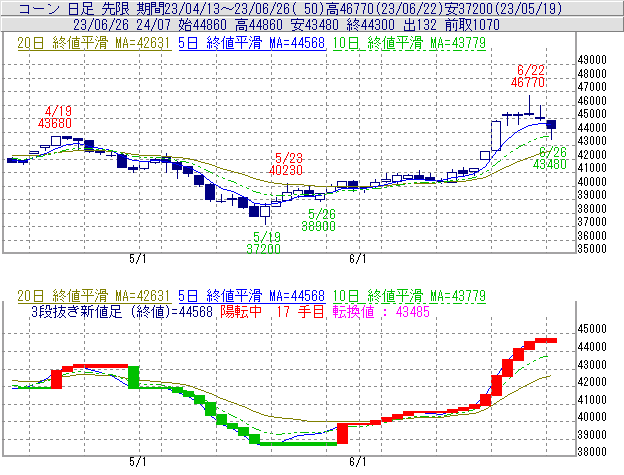
Task: Click the magenta '転換値 : 43485' text
Action: point(381,311)
